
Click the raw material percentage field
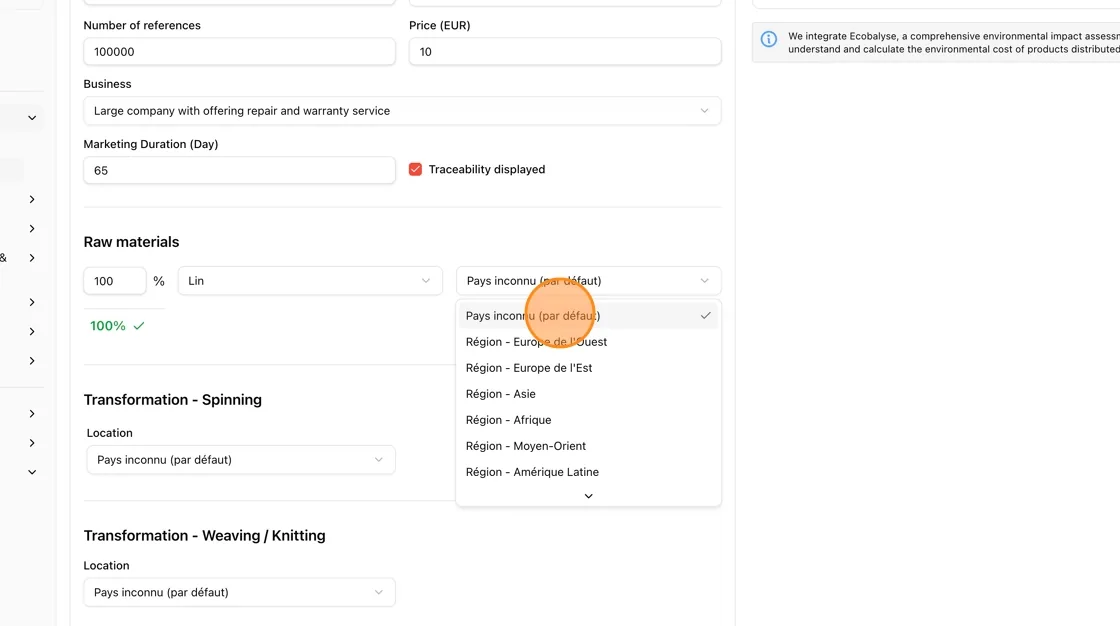115,281
